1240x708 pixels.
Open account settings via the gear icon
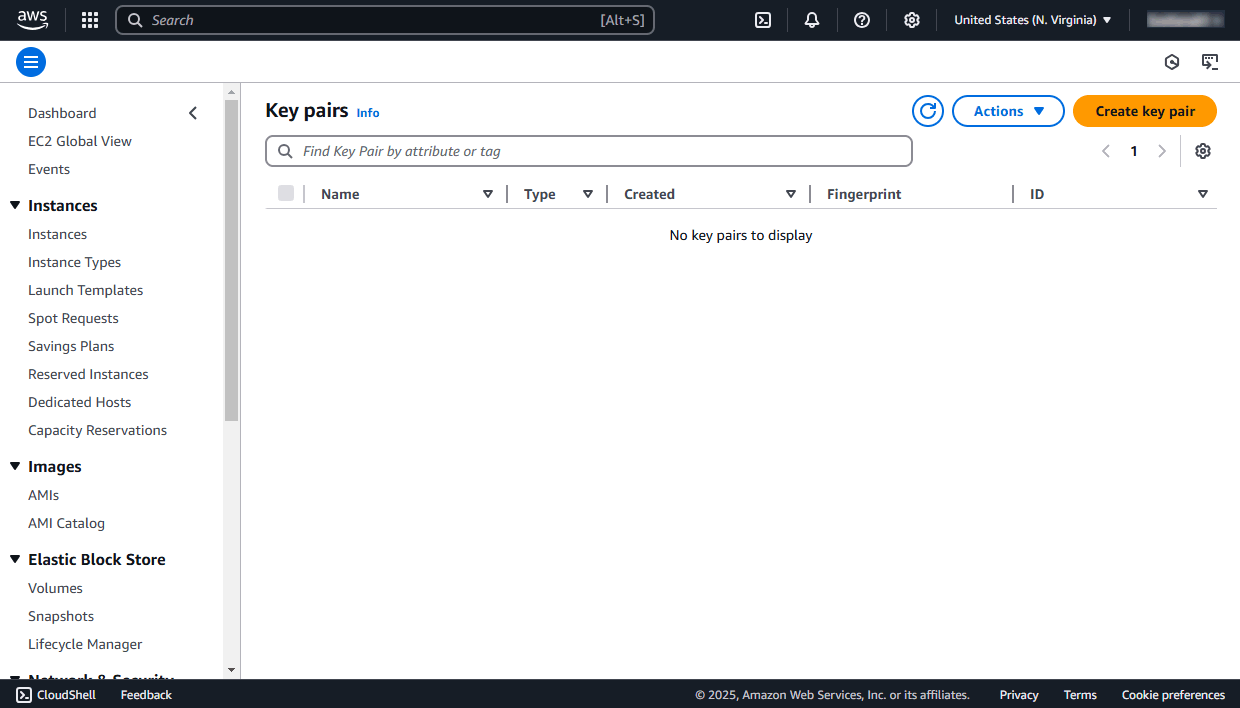point(911,20)
